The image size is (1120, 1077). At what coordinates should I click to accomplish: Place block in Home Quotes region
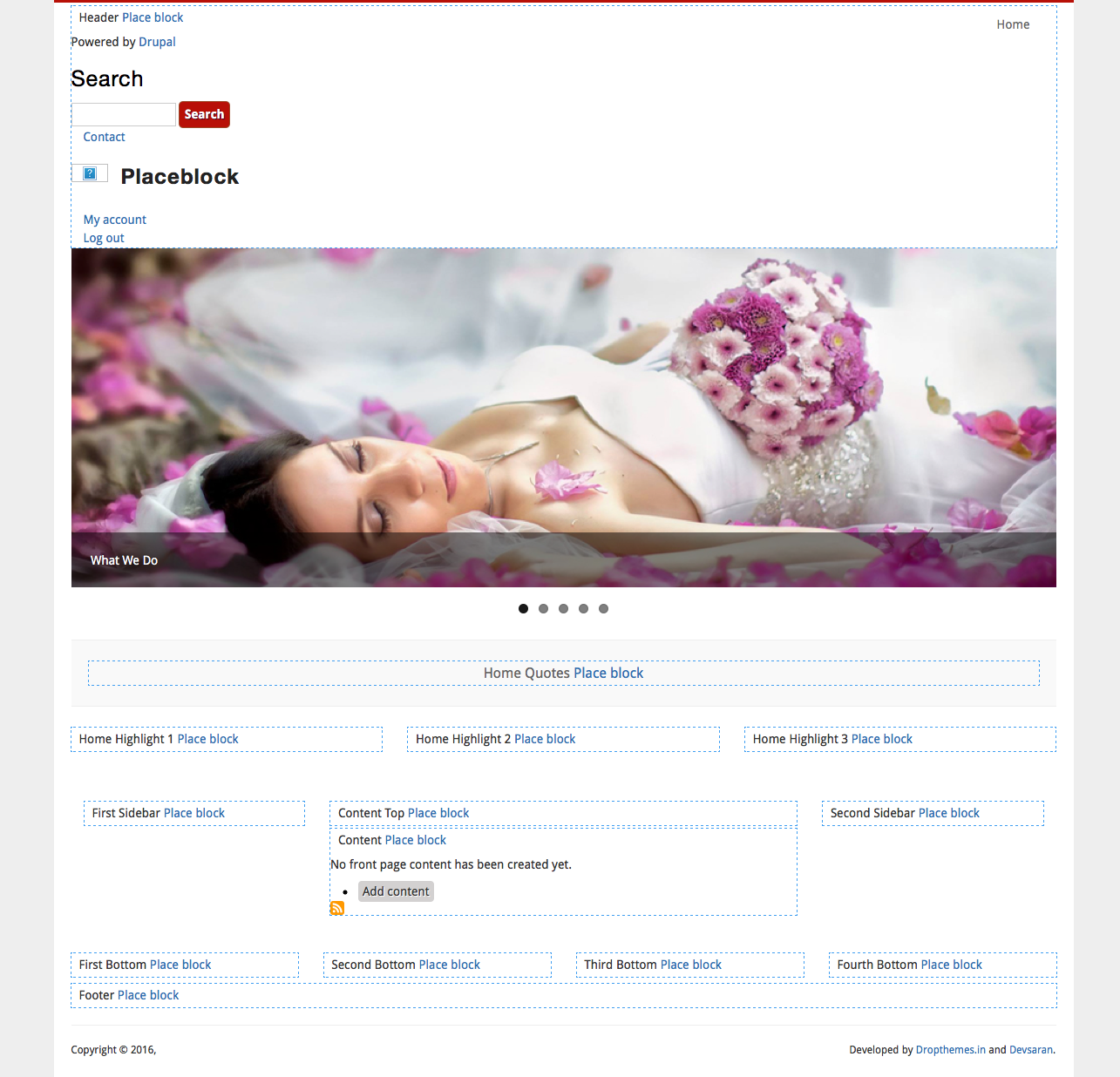608,674
